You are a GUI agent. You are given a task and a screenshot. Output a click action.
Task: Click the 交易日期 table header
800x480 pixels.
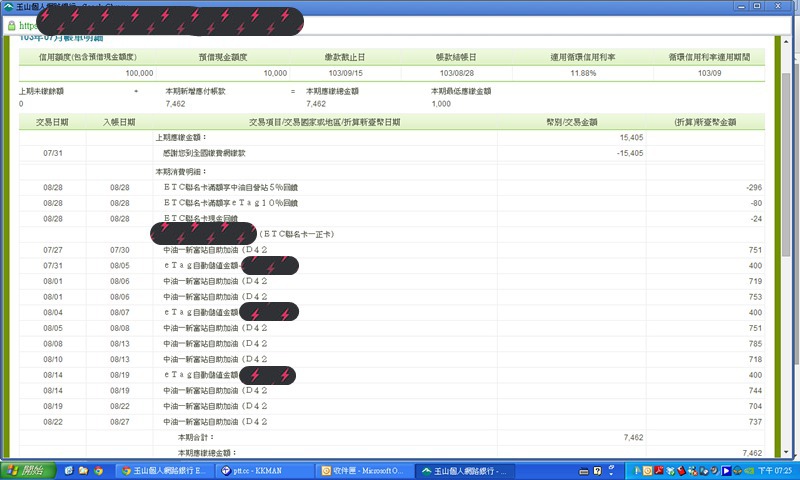tap(52, 122)
